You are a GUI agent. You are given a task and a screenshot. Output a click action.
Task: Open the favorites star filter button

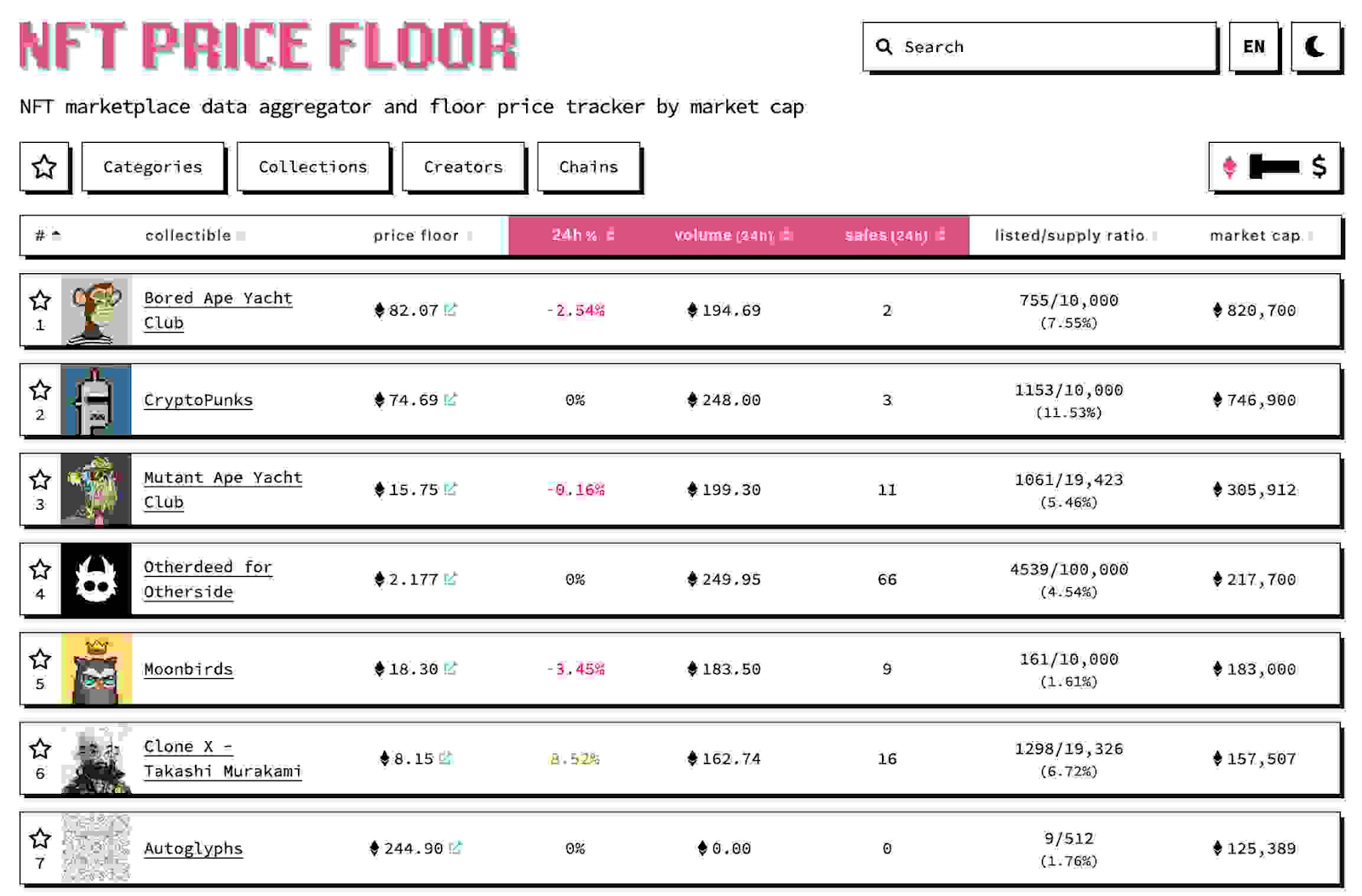[x=44, y=167]
